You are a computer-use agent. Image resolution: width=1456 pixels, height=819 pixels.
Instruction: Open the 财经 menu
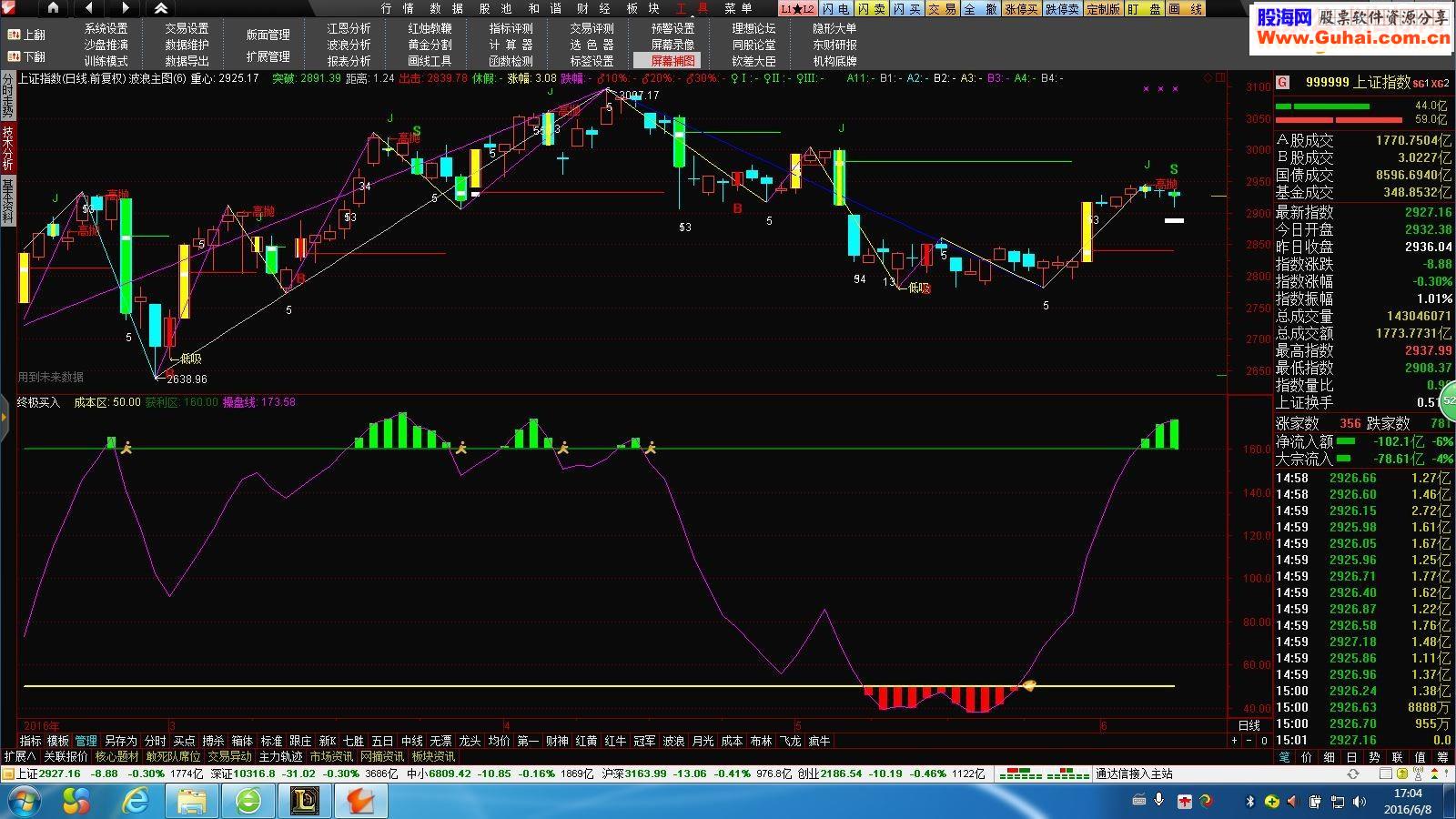tap(593, 8)
